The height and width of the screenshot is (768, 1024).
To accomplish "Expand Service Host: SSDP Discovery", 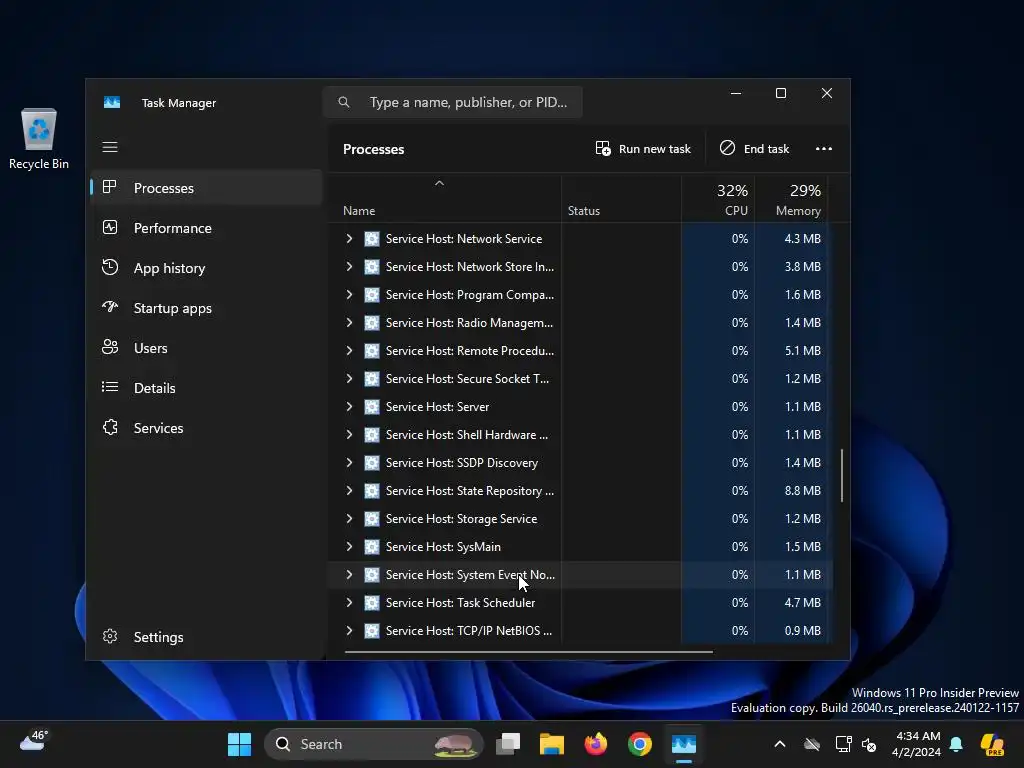I will pyautogui.click(x=349, y=463).
